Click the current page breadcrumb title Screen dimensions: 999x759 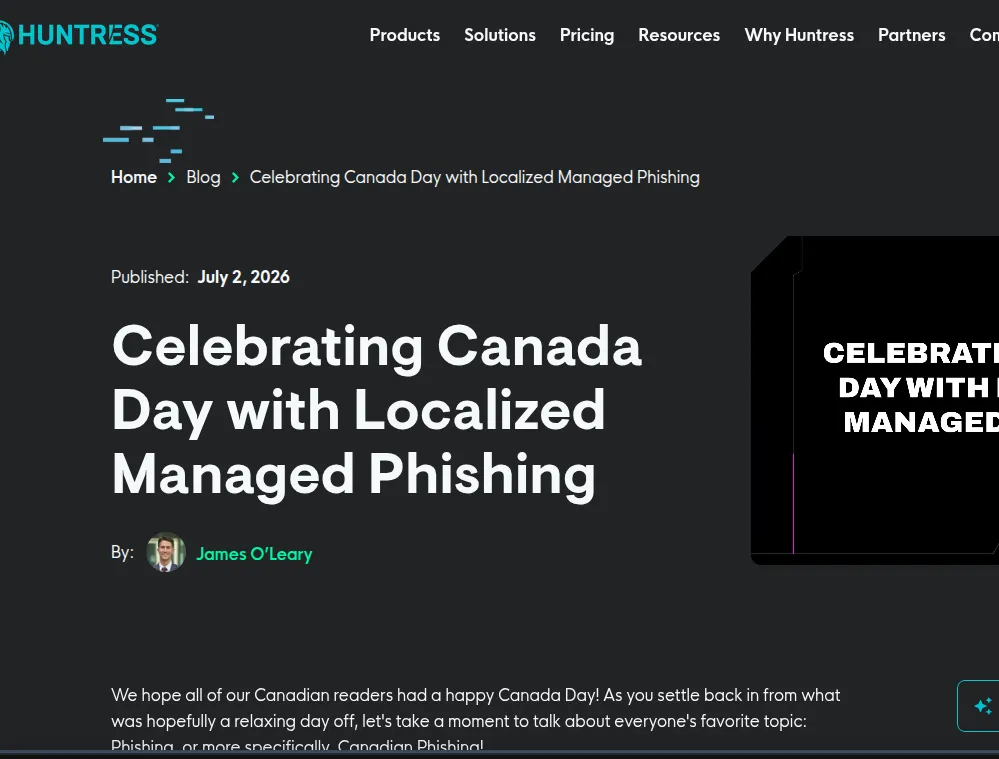point(475,177)
